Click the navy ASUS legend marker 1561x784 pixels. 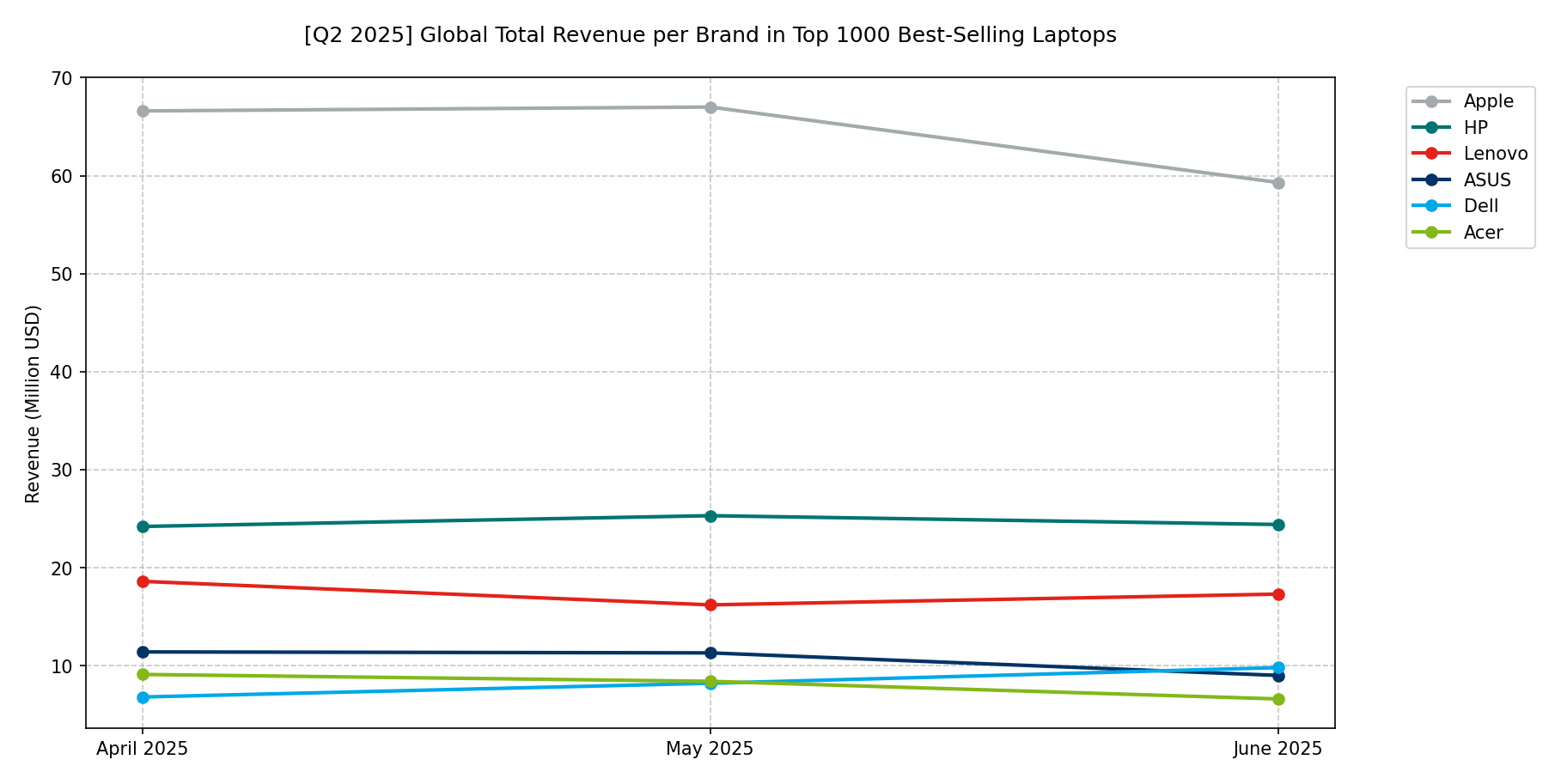click(1431, 180)
